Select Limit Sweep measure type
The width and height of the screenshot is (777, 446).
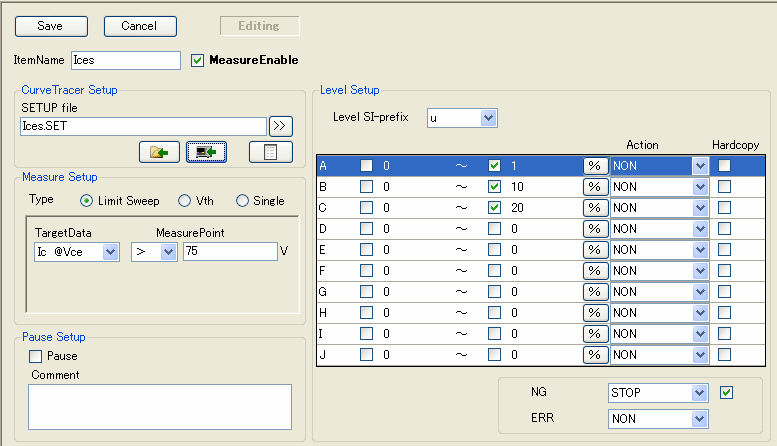click(86, 201)
